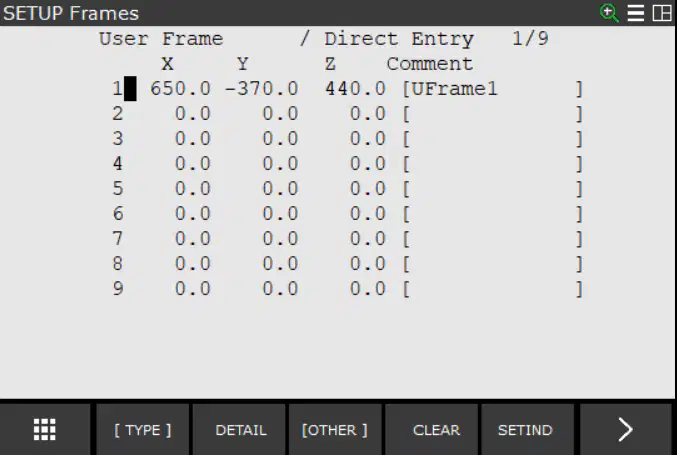Click the split window layout icon
Viewport: 677px width, 455px height.
pos(662,13)
